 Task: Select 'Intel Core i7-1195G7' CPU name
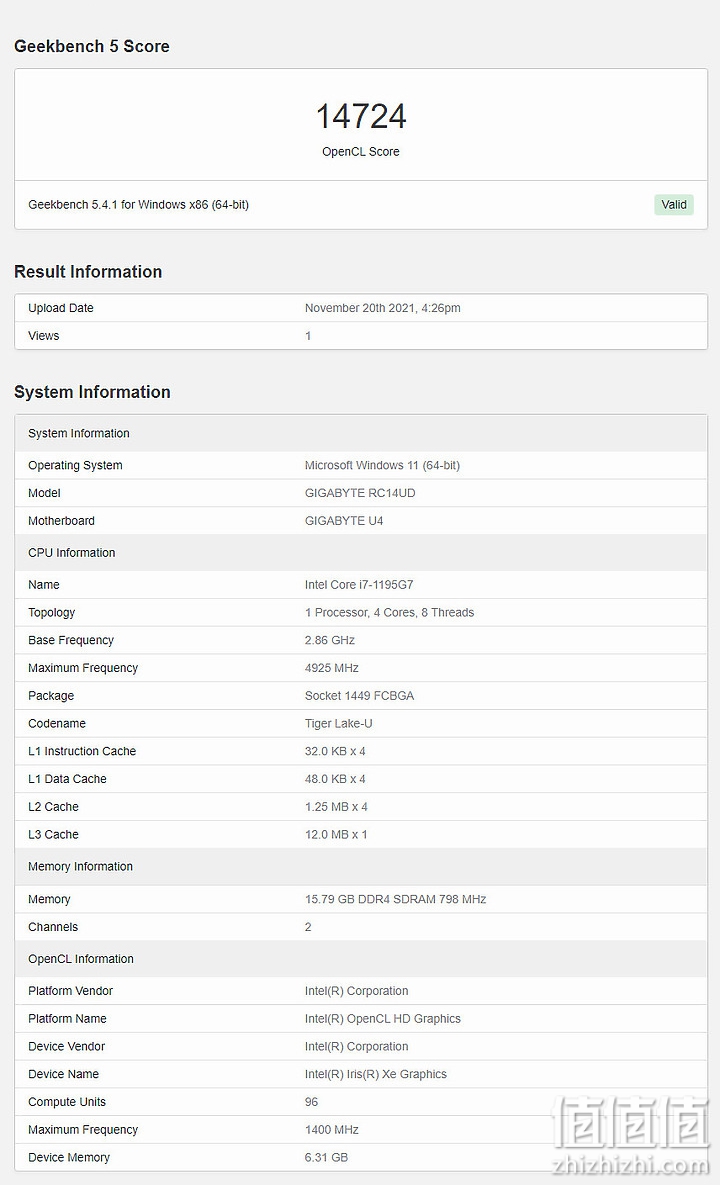coord(359,585)
